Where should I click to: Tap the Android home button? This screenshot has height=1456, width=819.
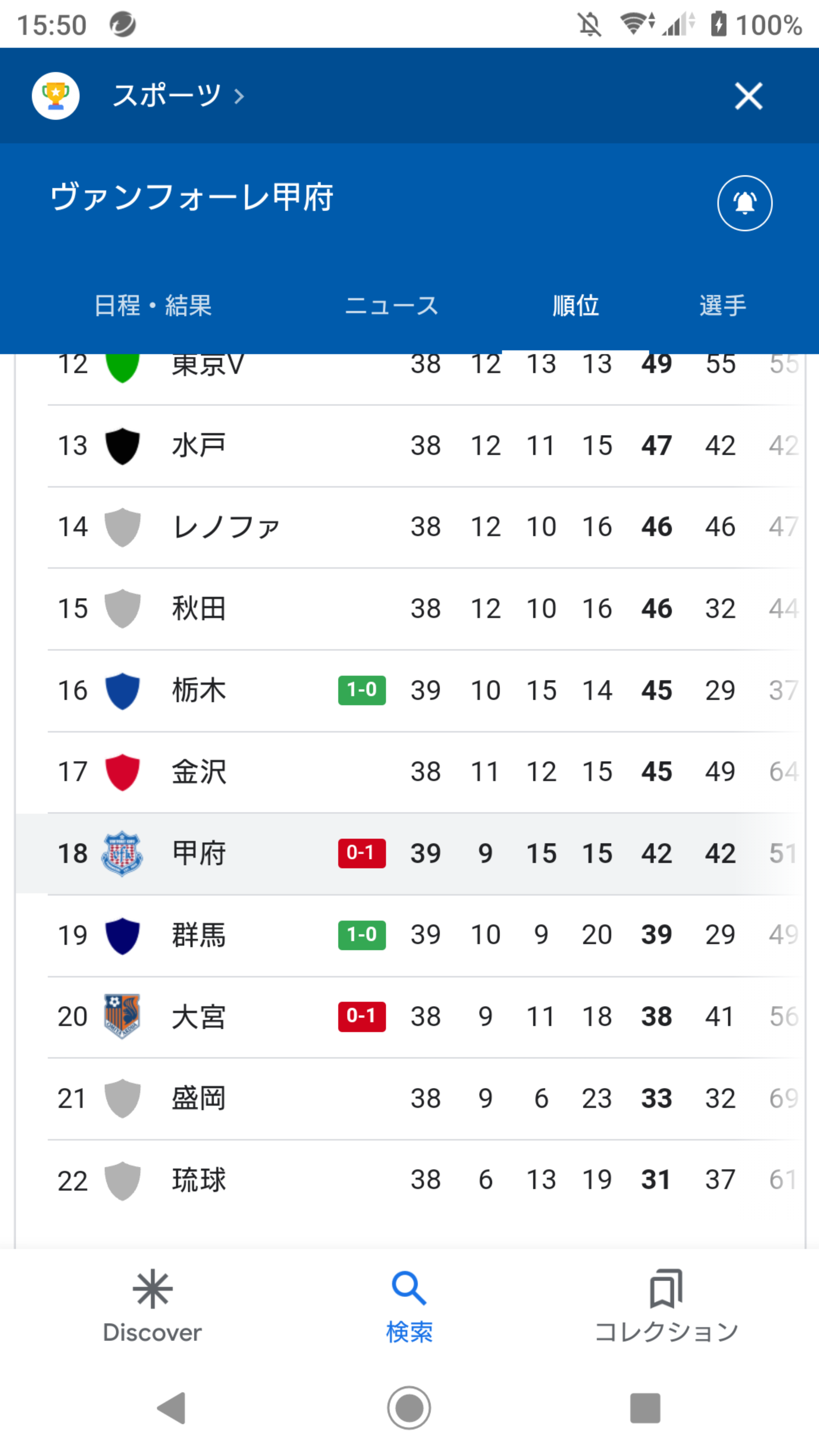(409, 1407)
